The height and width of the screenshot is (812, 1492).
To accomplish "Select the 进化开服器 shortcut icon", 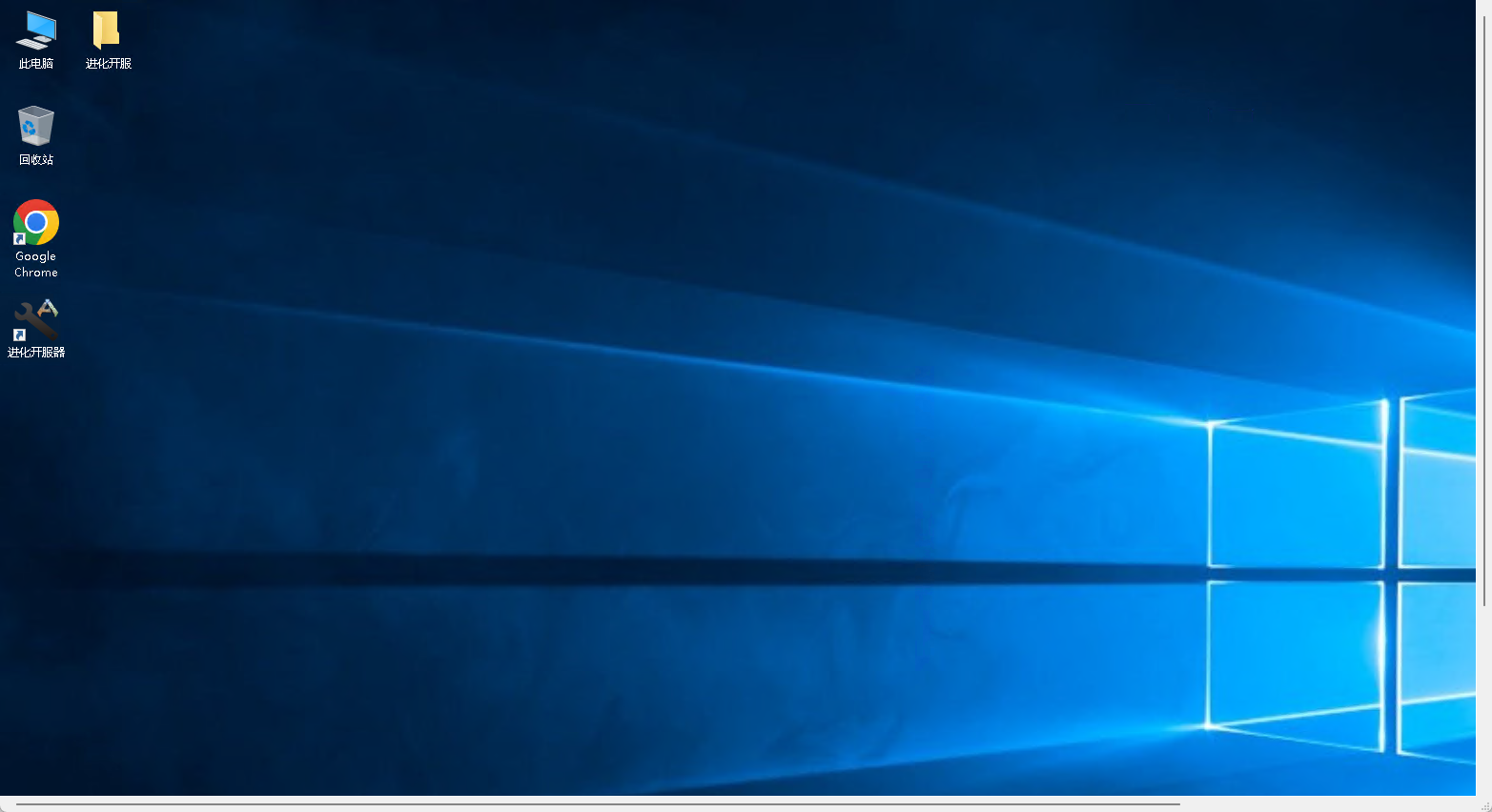I will (36, 320).
